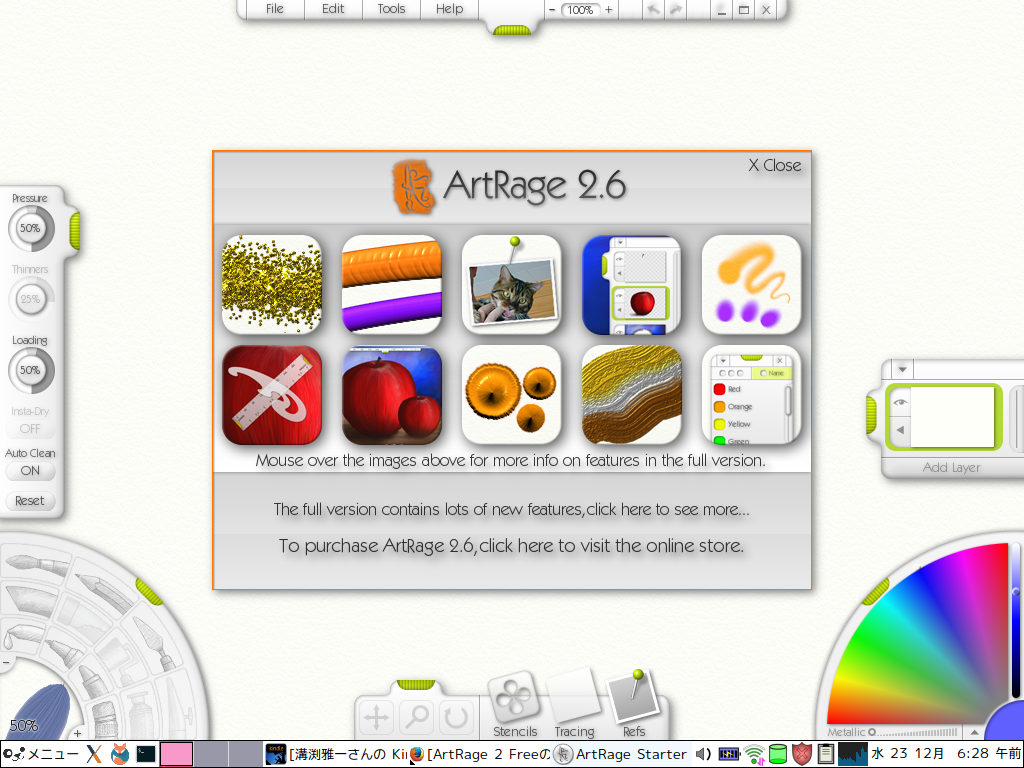Open the Refs reference images panel
Viewport: 1024px width, 768px height.
(633, 705)
